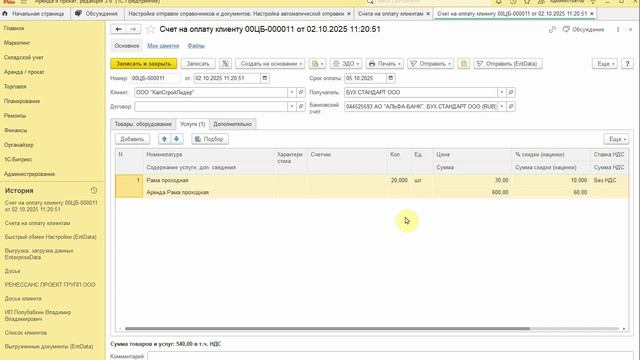Click the Подбор button
This screenshot has width=640, height=360.
(x=210, y=139)
